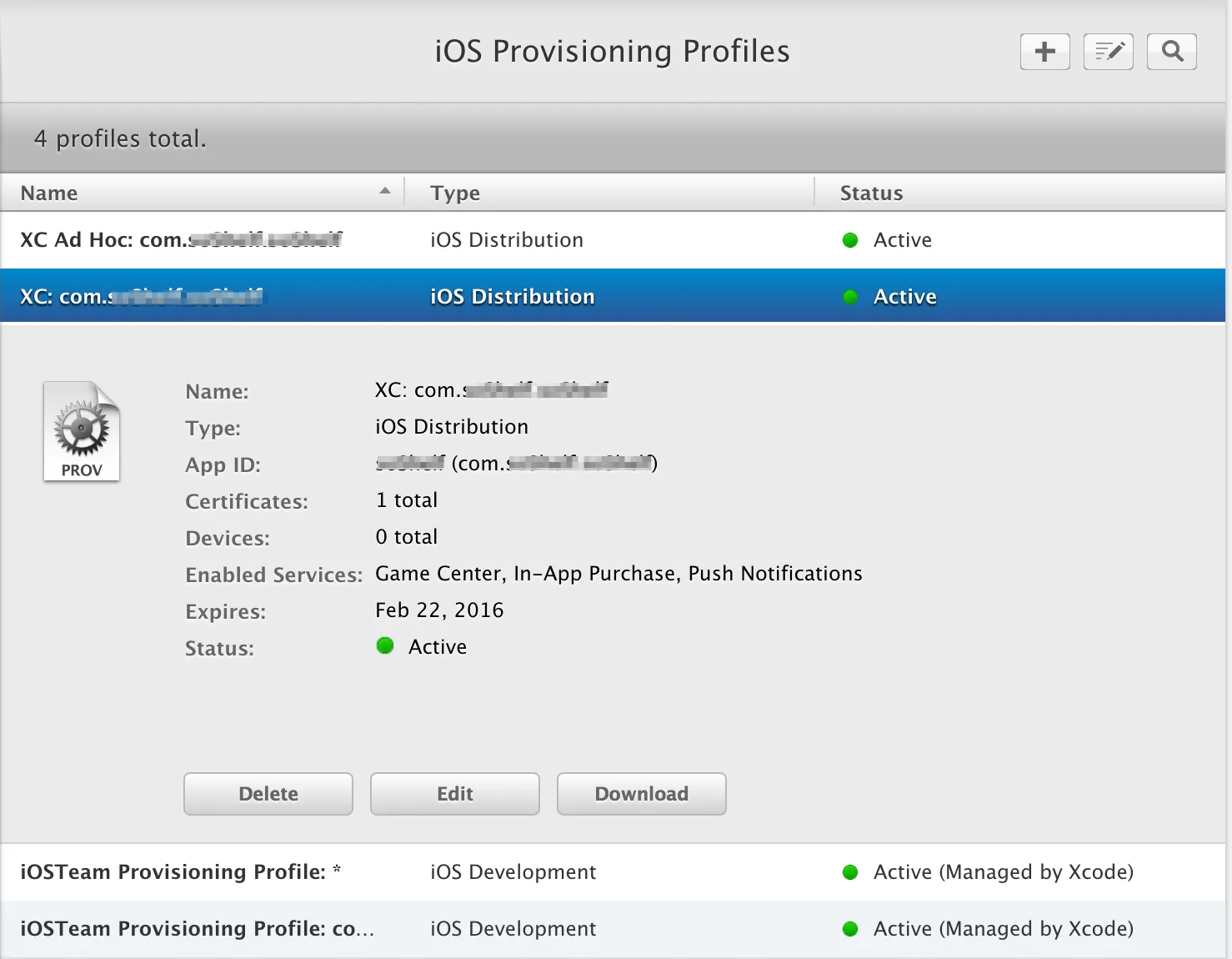1232x959 pixels.
Task: Click the plus icon to add profile
Action: 1044,52
